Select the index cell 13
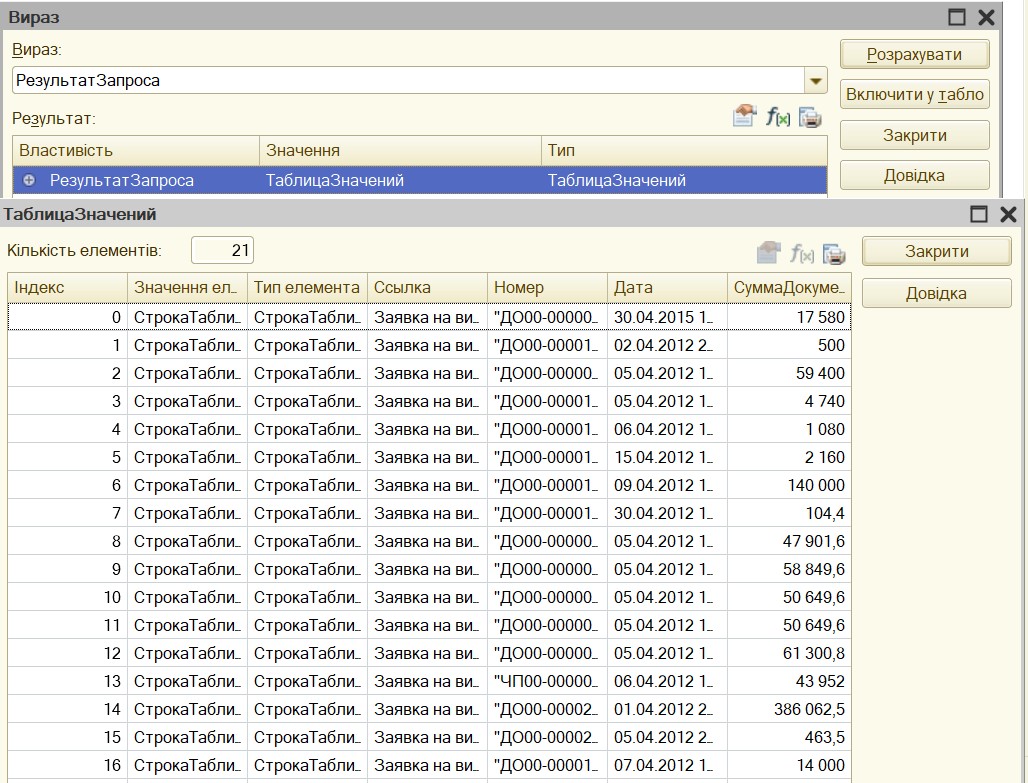Viewport: 1028px width, 783px height. pyautogui.click(x=68, y=681)
